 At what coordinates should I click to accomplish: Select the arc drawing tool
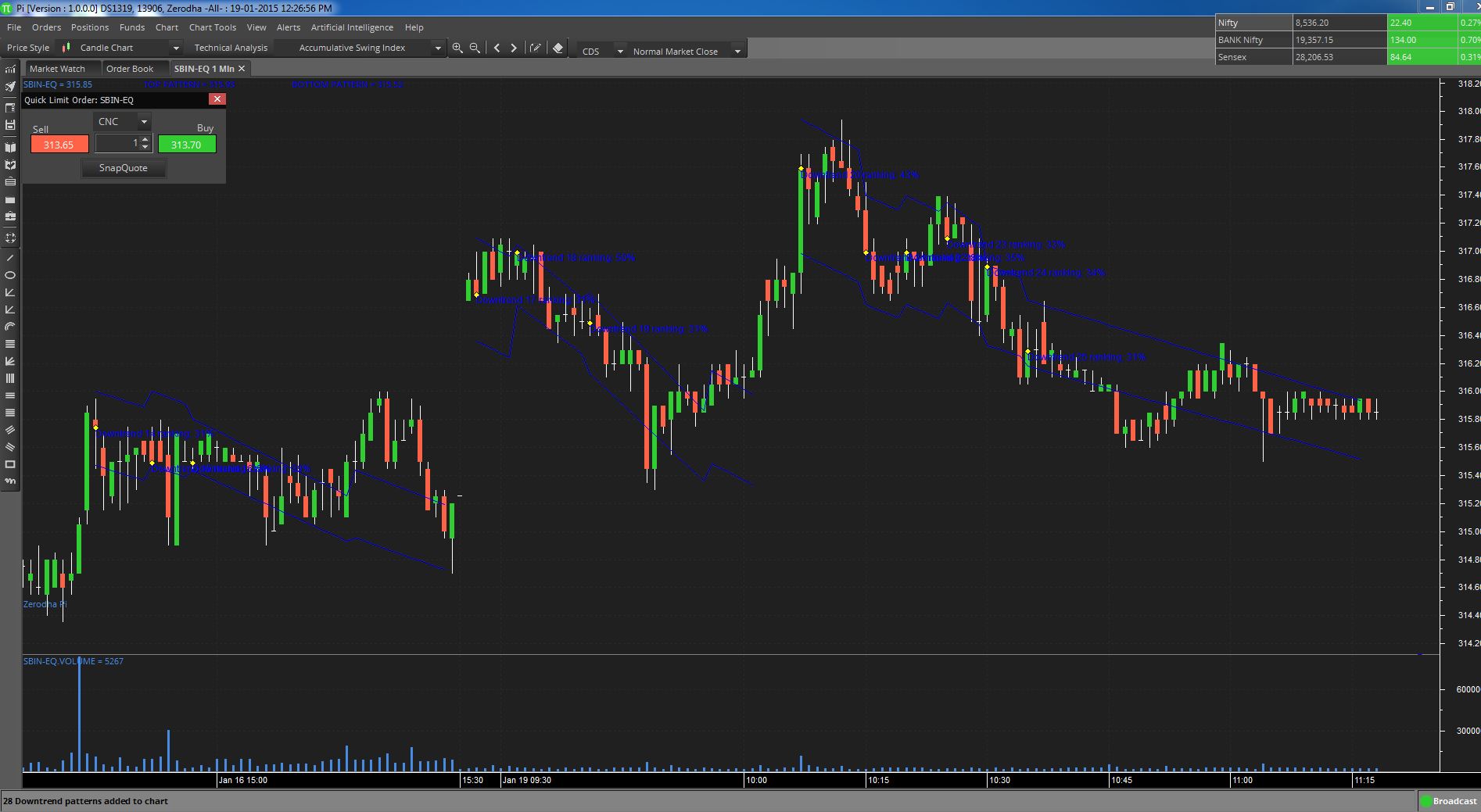pos(10,327)
